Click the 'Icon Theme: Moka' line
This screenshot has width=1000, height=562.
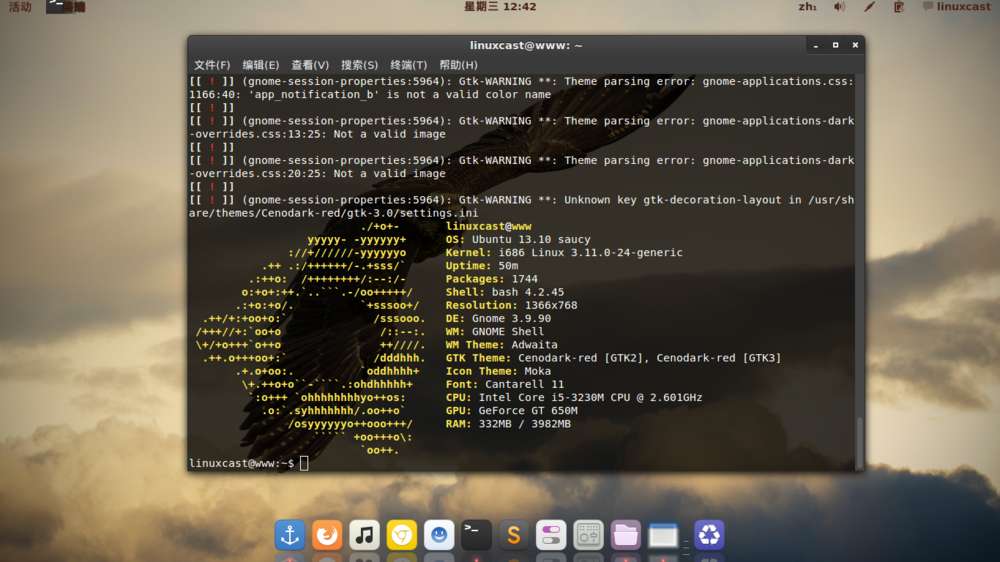498,371
